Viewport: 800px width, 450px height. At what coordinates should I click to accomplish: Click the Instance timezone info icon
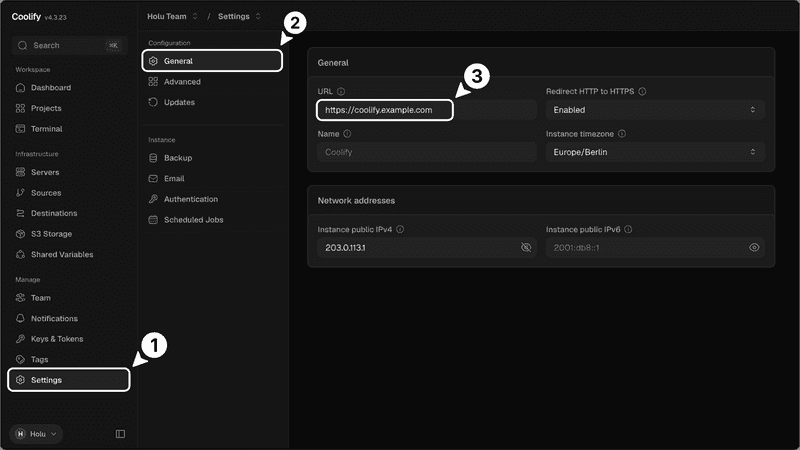click(x=622, y=134)
